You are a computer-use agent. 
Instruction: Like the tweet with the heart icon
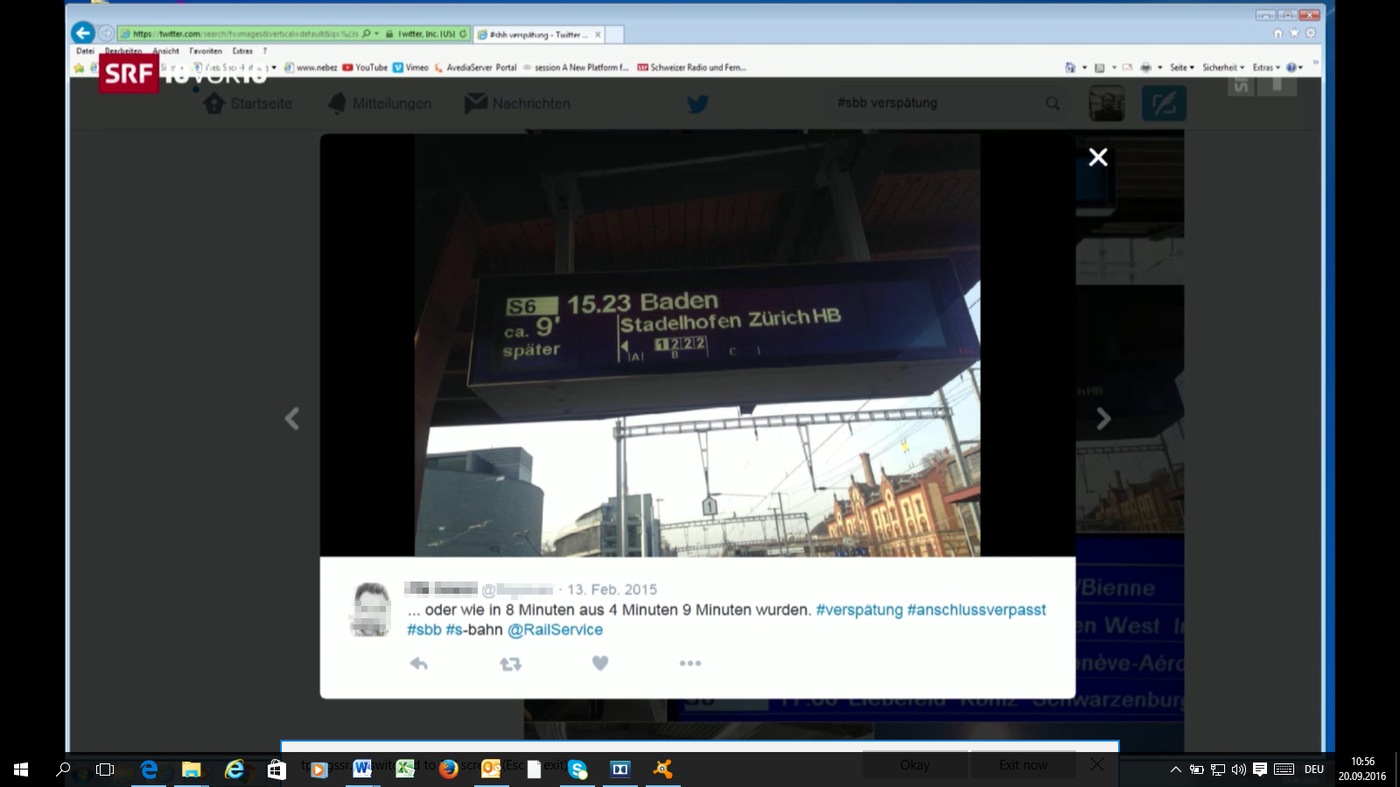(600, 663)
